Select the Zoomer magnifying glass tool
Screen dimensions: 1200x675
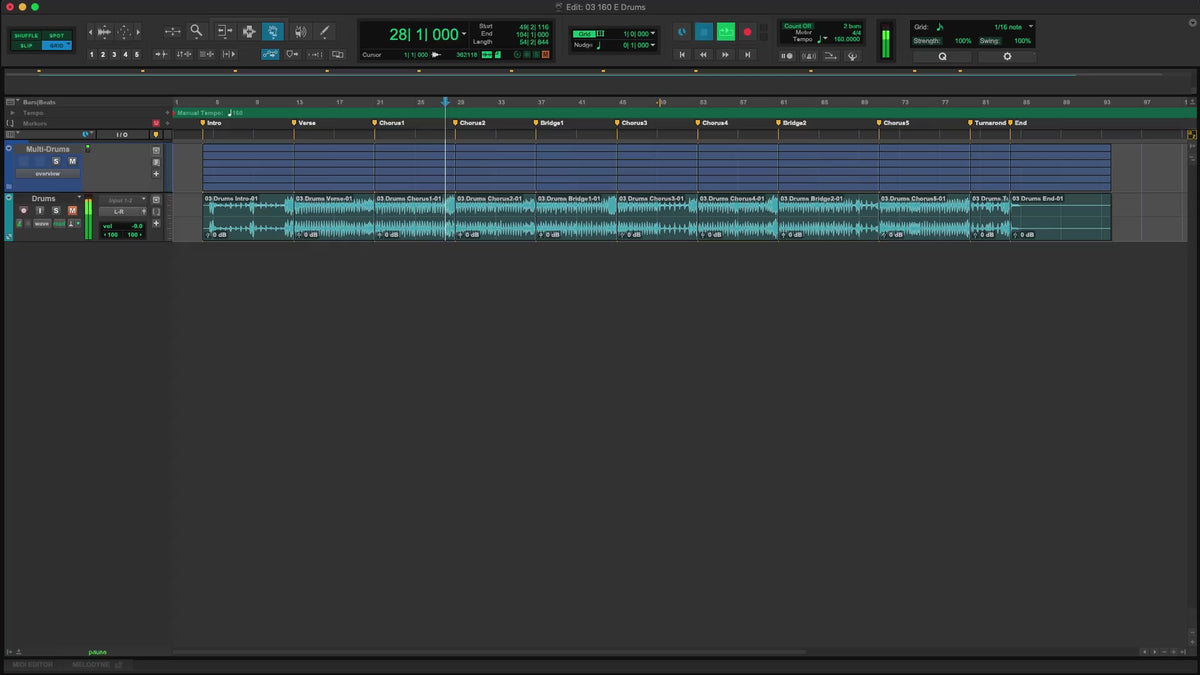196,32
